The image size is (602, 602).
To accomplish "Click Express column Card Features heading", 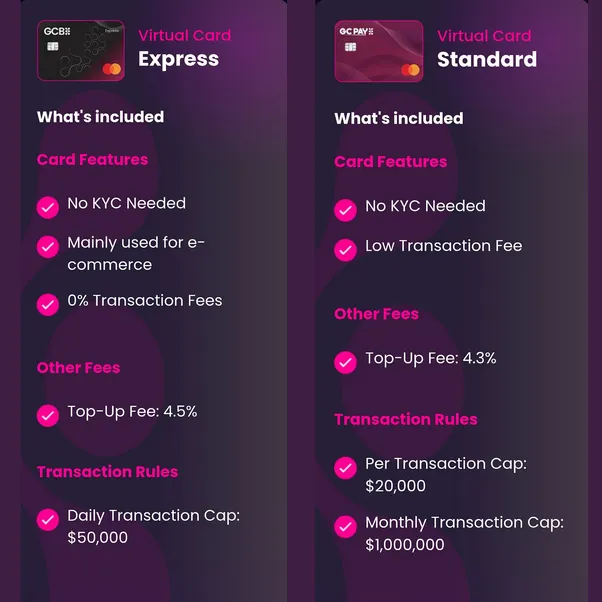I will click(93, 159).
